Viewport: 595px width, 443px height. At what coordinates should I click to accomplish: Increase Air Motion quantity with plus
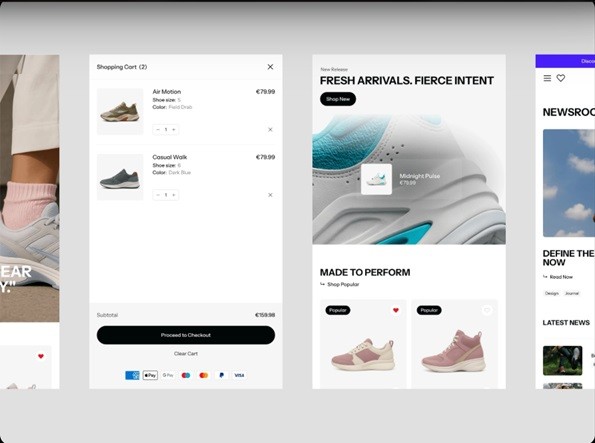174,129
